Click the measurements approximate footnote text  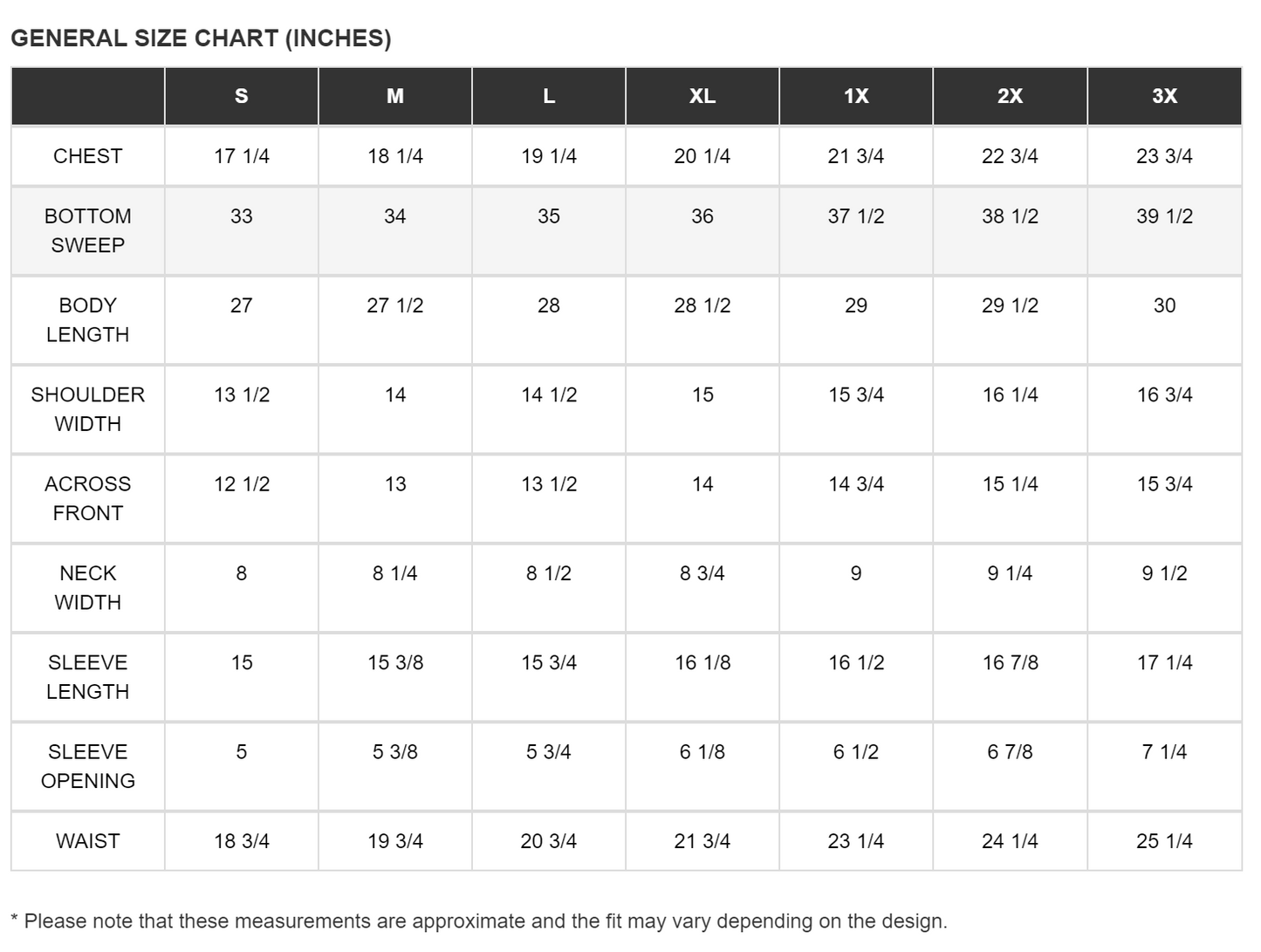pos(478,921)
